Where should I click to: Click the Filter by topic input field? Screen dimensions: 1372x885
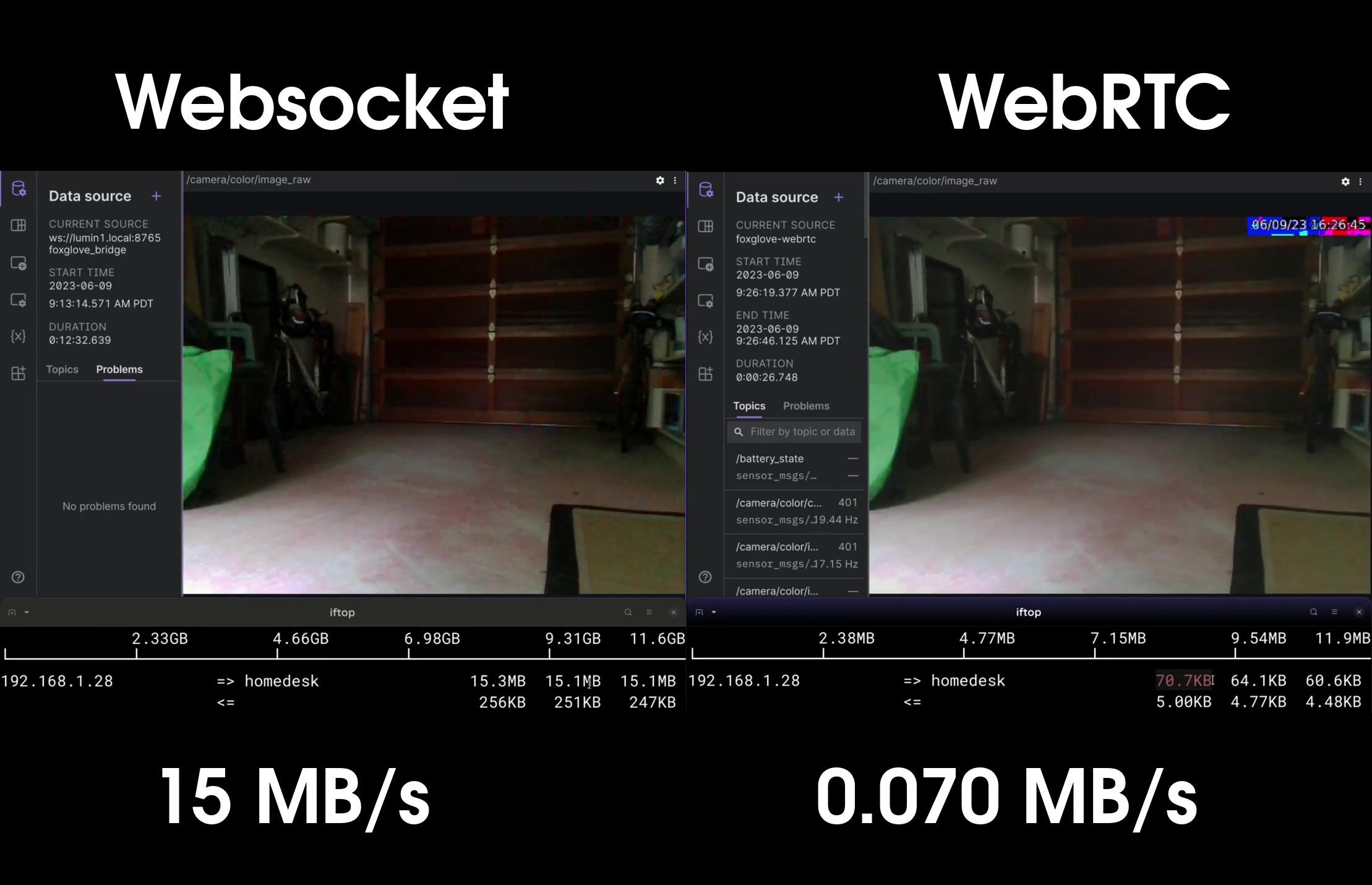click(800, 432)
